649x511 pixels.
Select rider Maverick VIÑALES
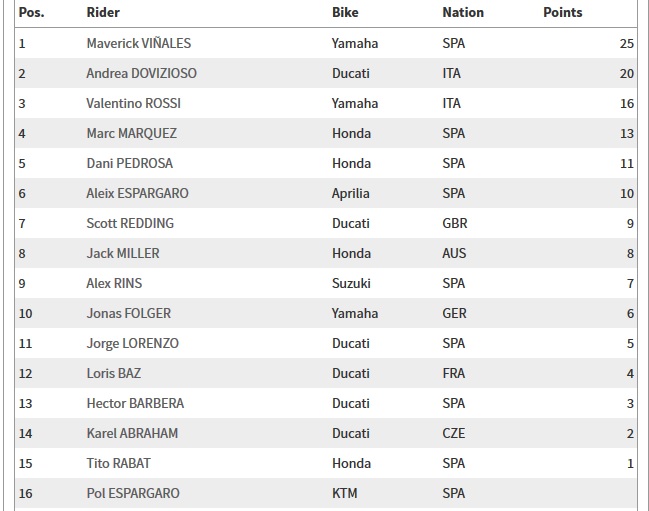coord(139,44)
